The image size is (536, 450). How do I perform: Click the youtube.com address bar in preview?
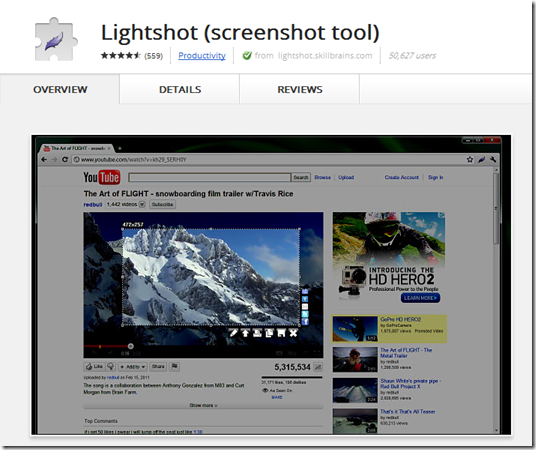pos(268,159)
